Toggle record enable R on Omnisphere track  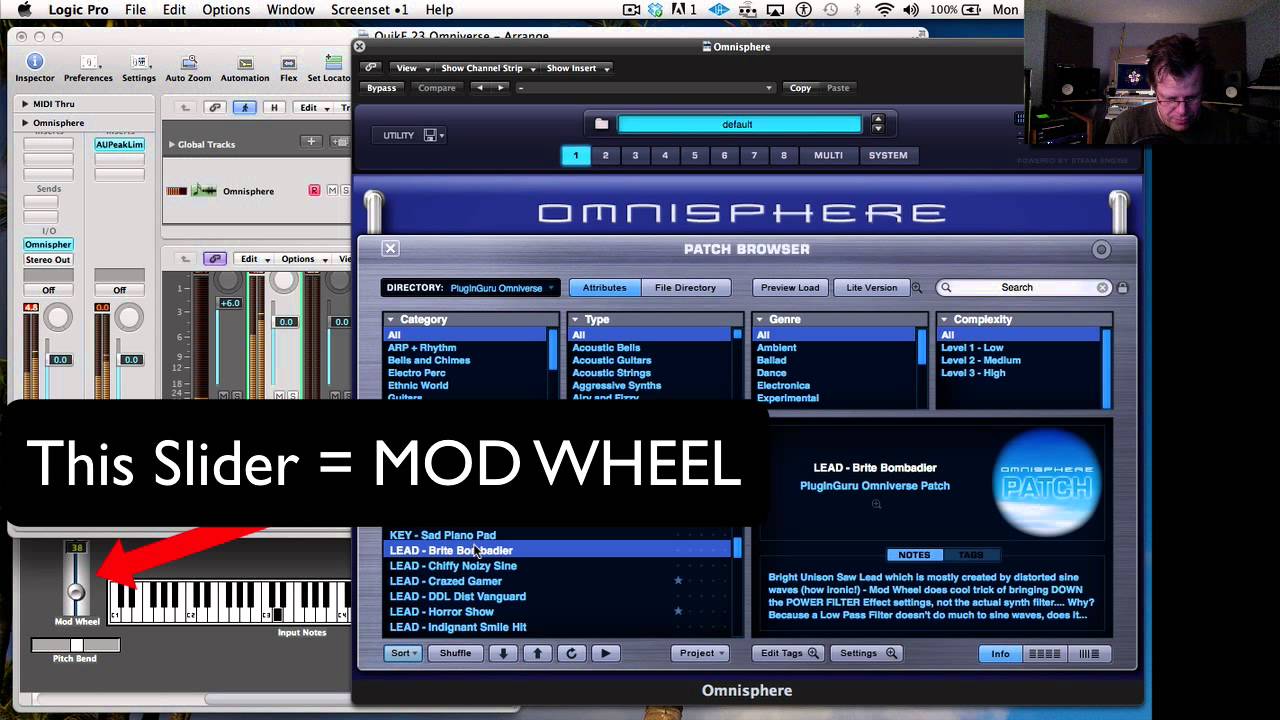tap(314, 191)
